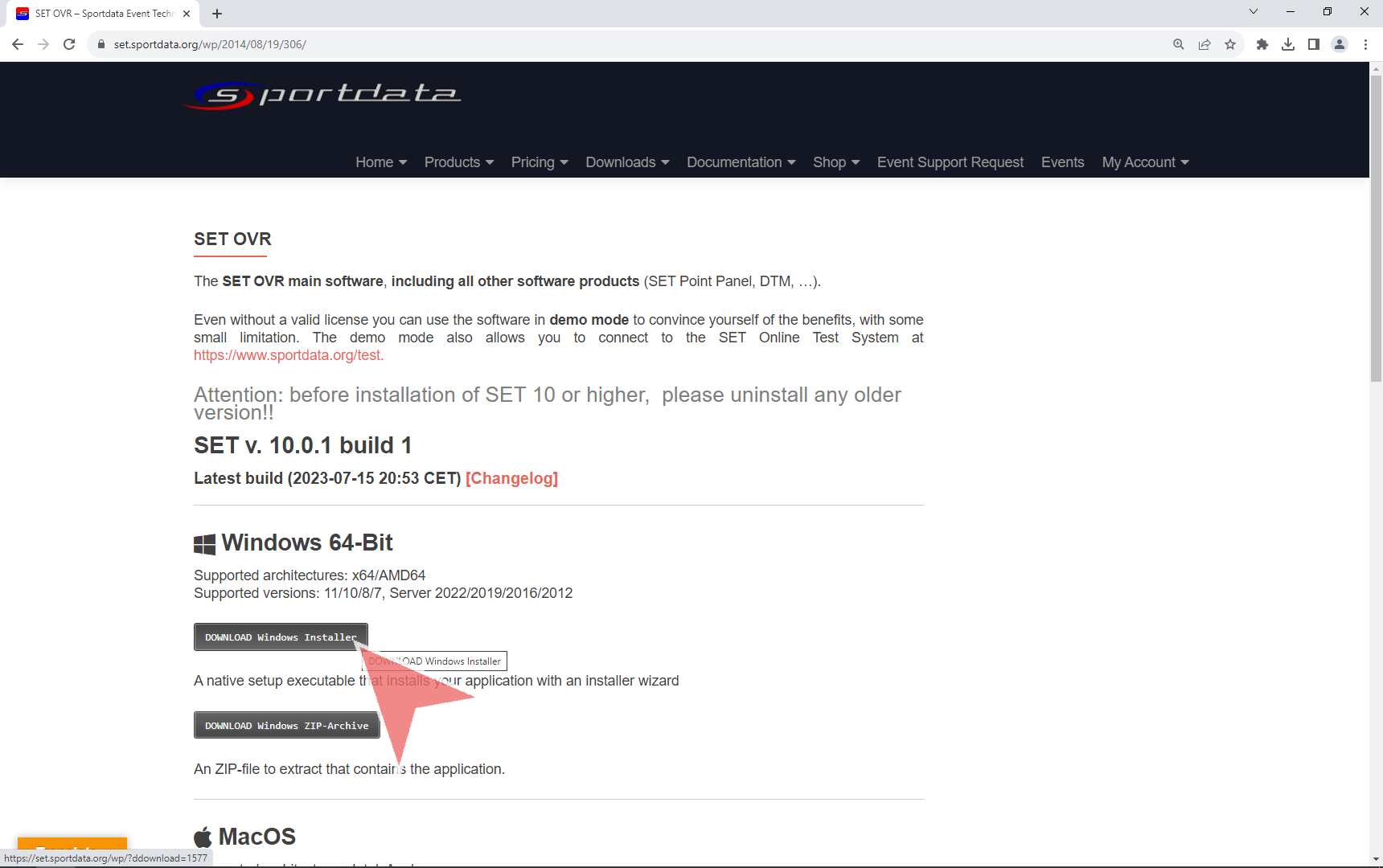Minimize the browser window
The width and height of the screenshot is (1383, 868).
pyautogui.click(x=1291, y=11)
